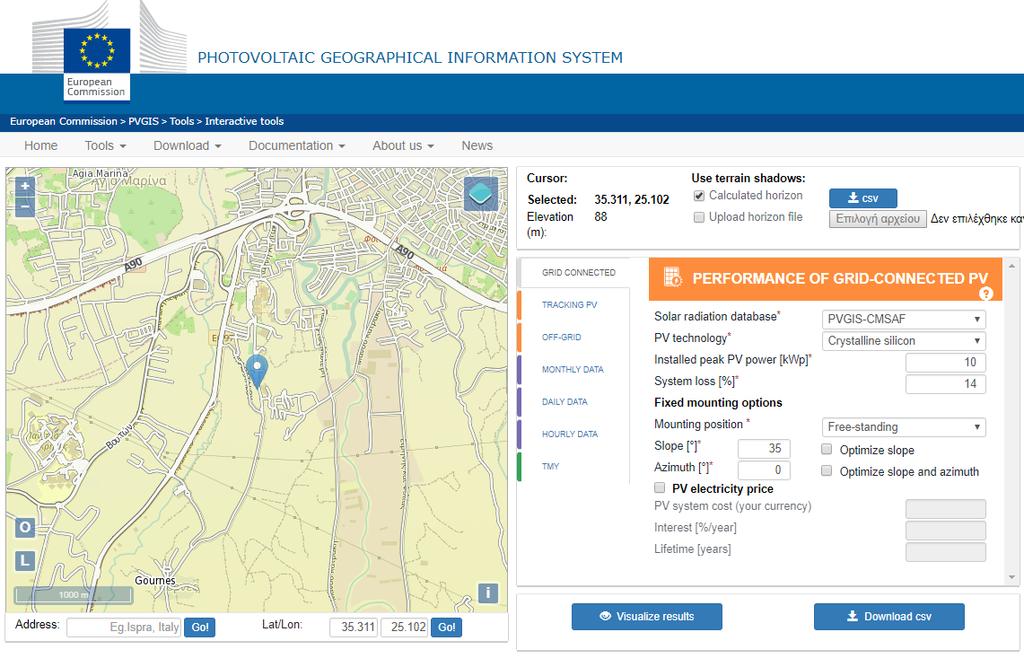
Task: Click the longitude input field
Action: pyautogui.click(x=404, y=627)
